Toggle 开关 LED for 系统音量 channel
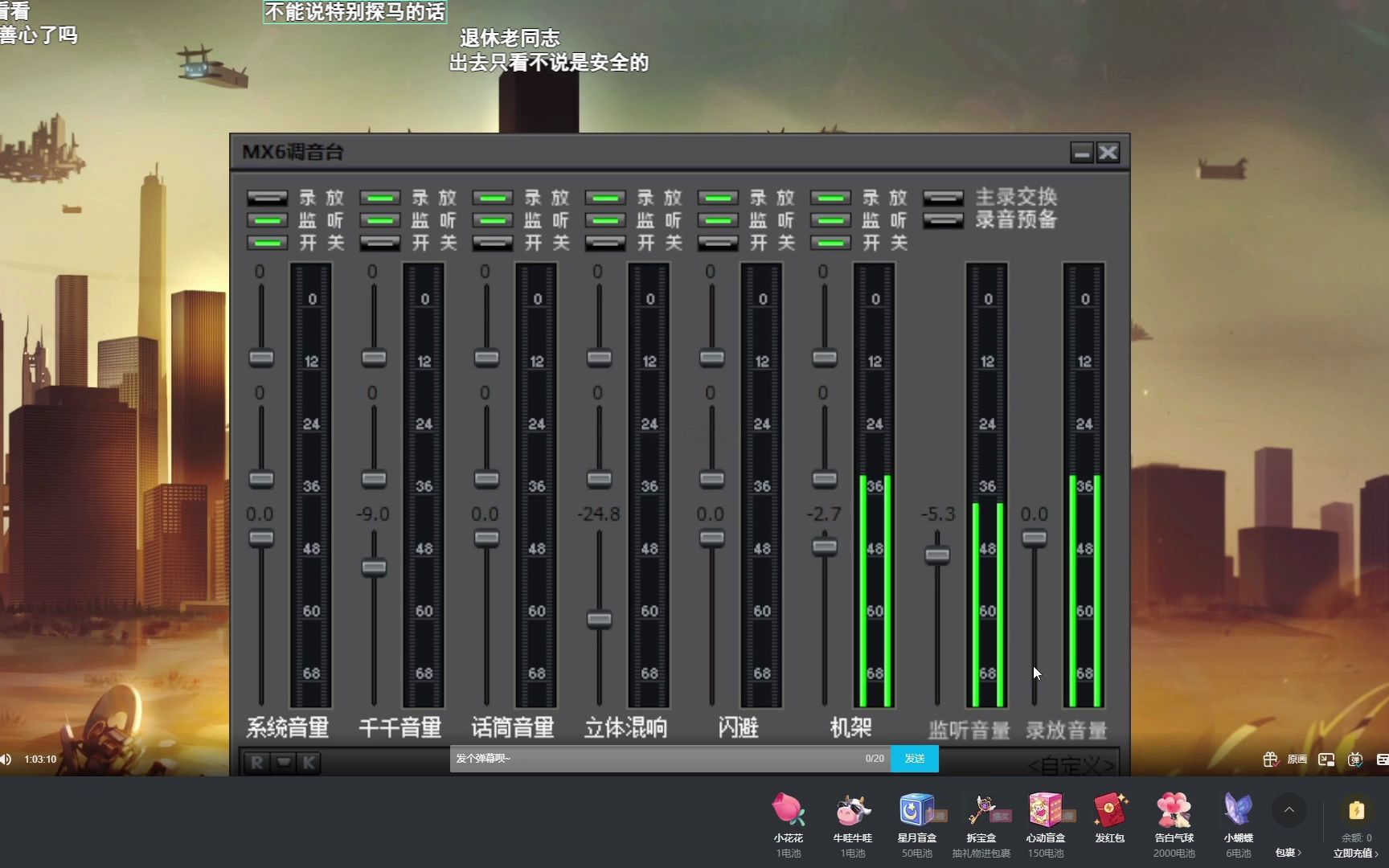The height and width of the screenshot is (868, 1389). pos(267,242)
